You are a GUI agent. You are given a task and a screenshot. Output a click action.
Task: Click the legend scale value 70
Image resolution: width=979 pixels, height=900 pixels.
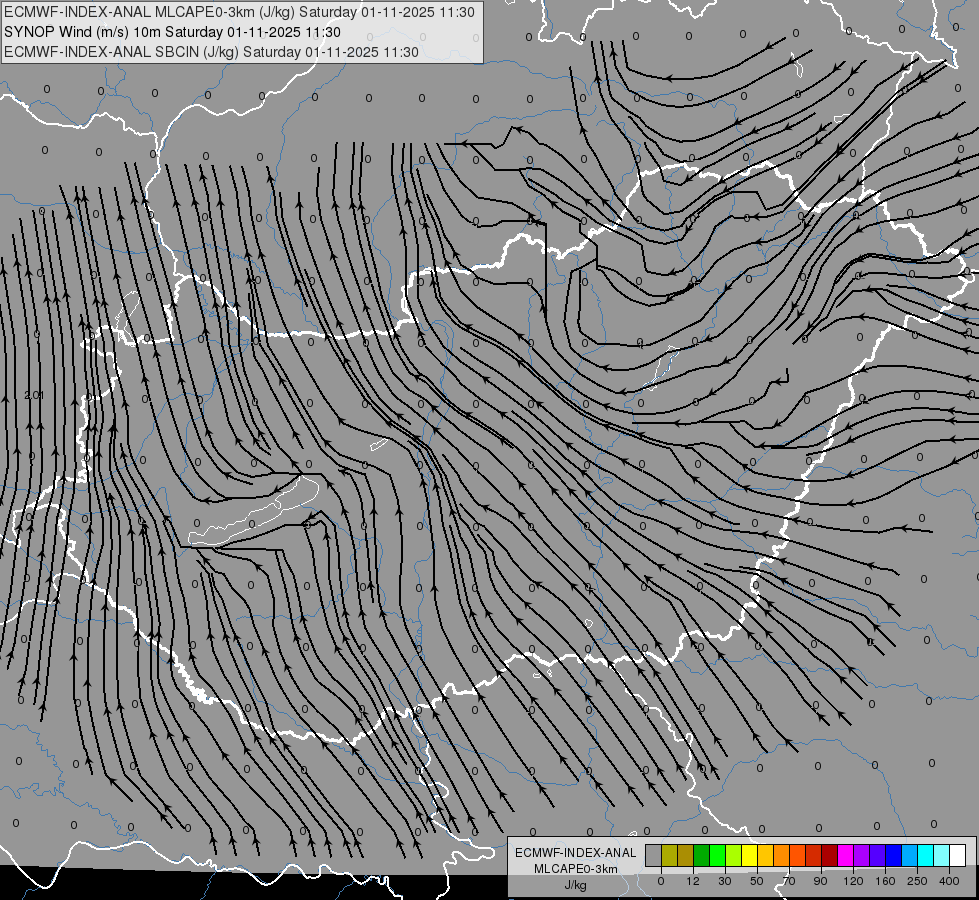[x=789, y=881]
